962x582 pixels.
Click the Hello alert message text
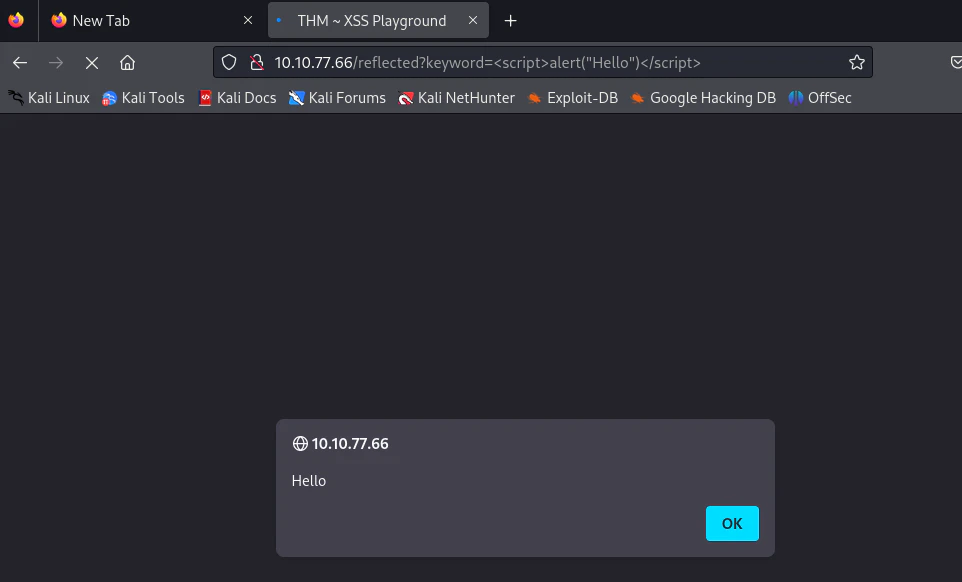(x=309, y=481)
